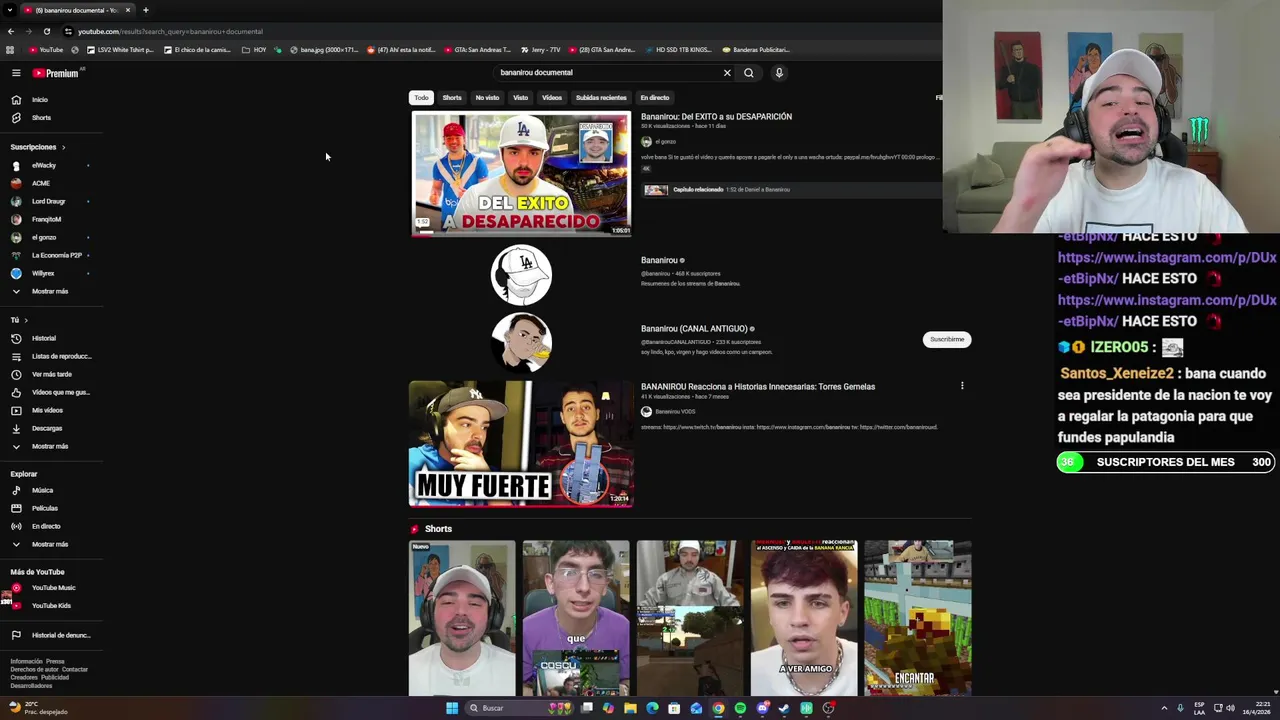Open a new browser tab
Viewport: 1280px width, 720px height.
pos(145,10)
